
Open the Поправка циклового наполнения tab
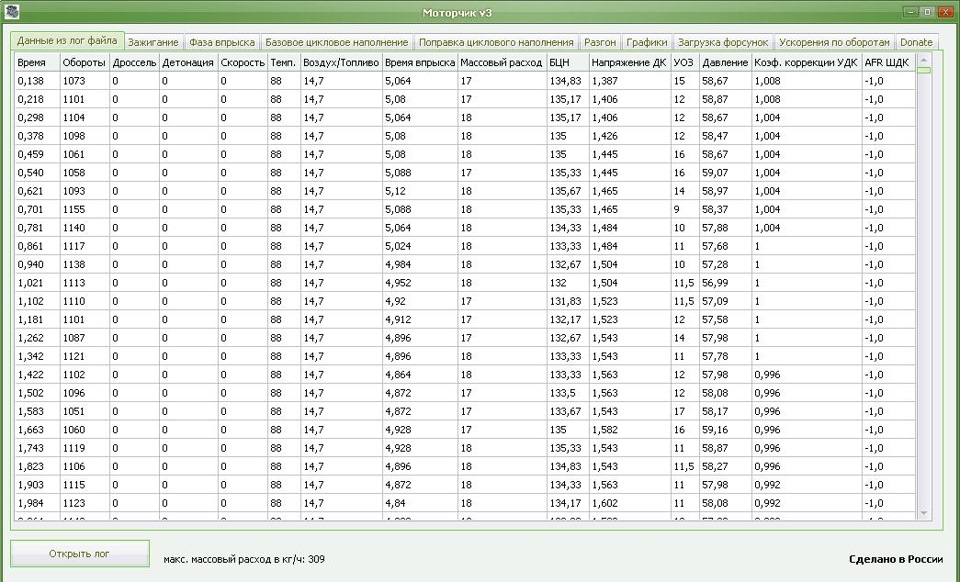[496, 42]
